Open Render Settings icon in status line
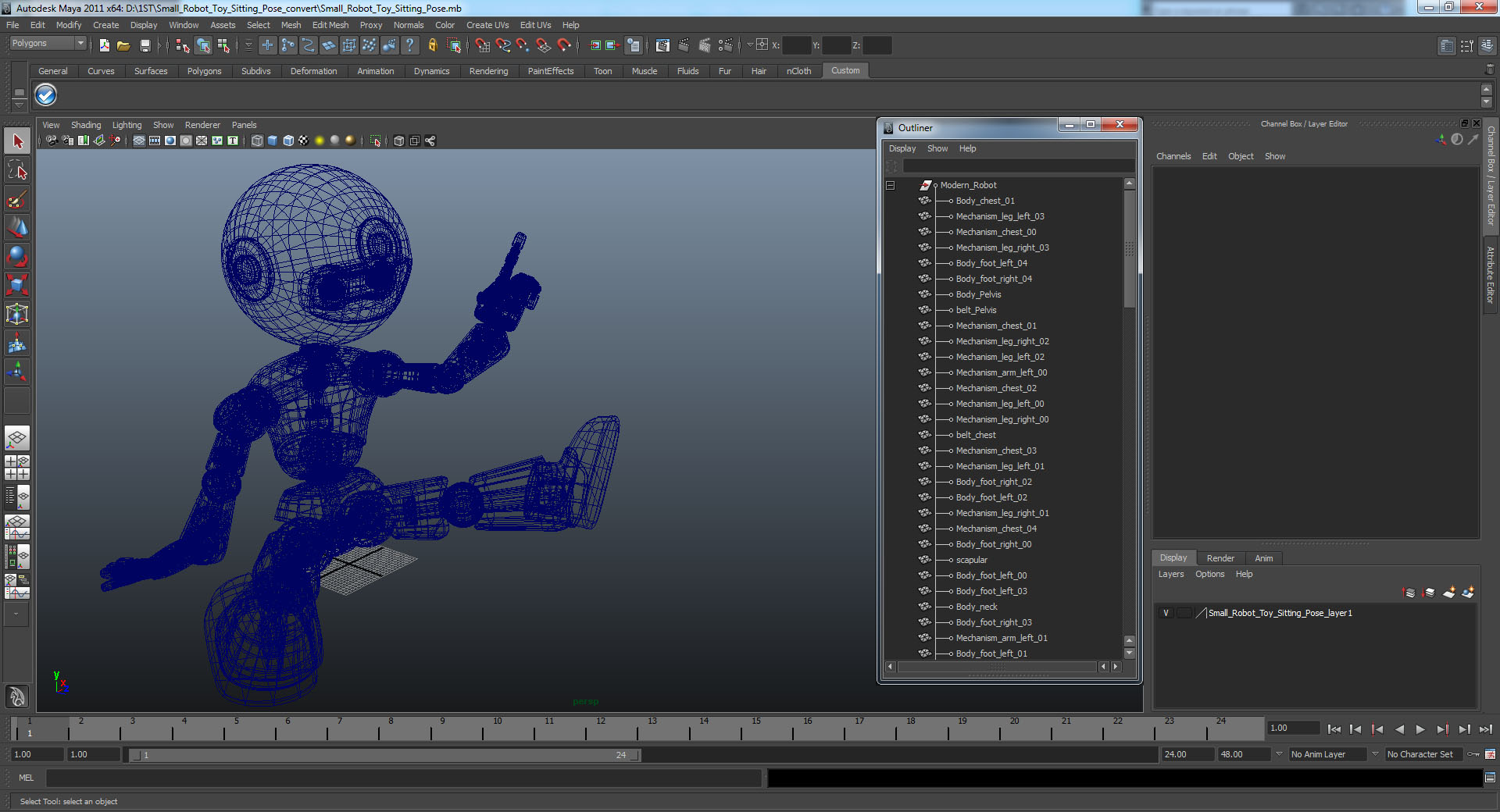Screen dimensions: 1500x812 coord(725,46)
